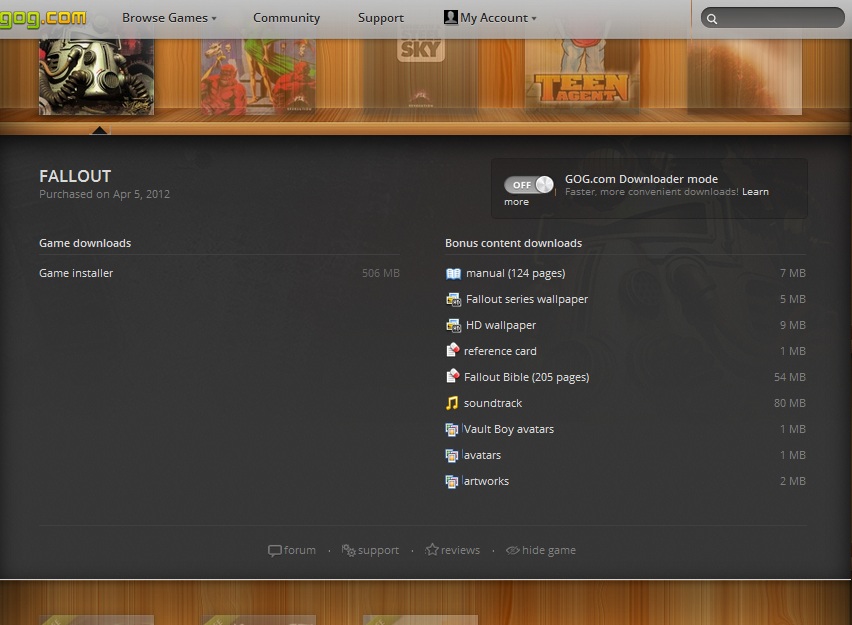Click the FALLOUT title heading
This screenshot has width=852, height=625.
coord(75,176)
